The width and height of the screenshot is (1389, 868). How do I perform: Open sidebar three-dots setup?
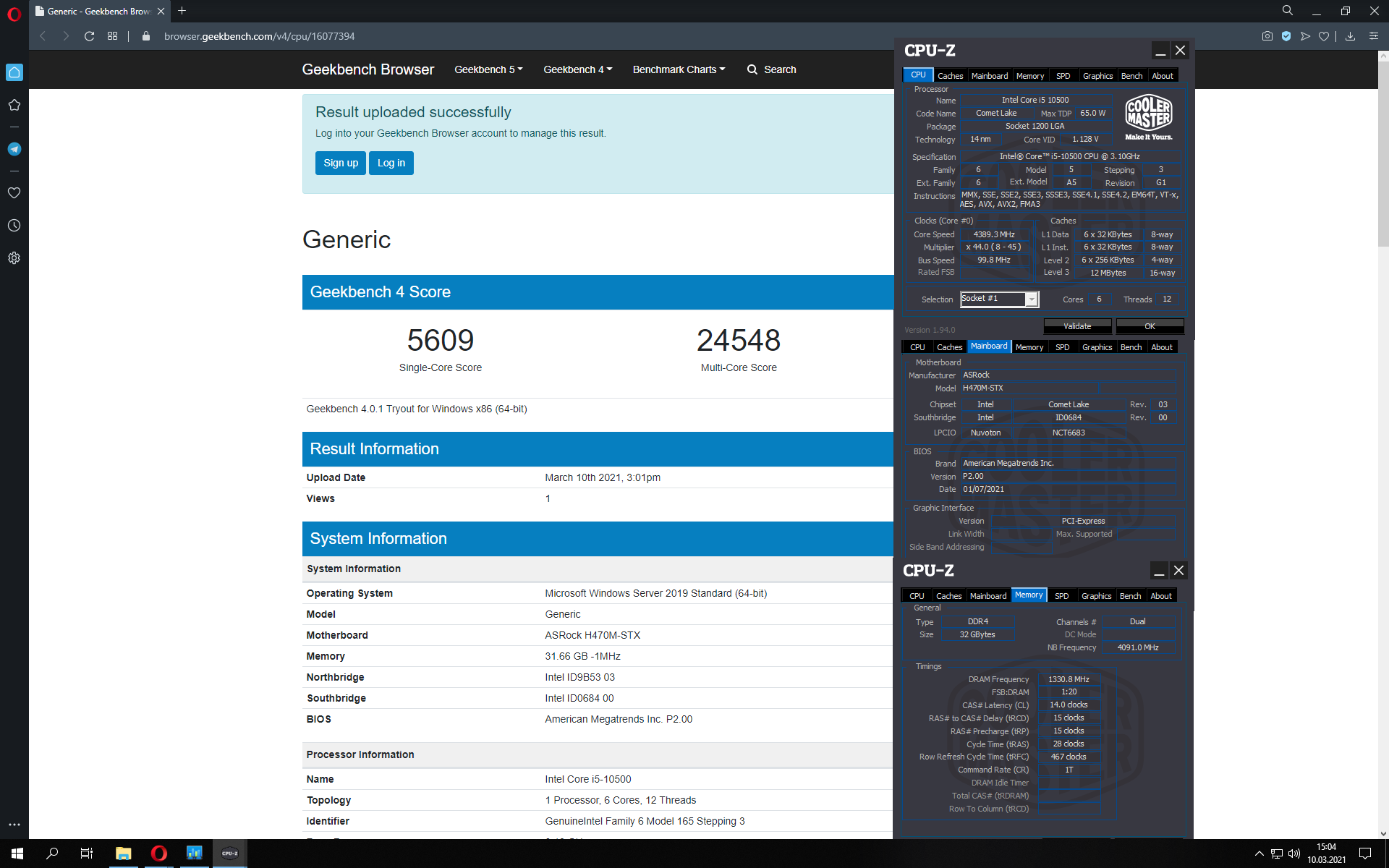tap(14, 825)
